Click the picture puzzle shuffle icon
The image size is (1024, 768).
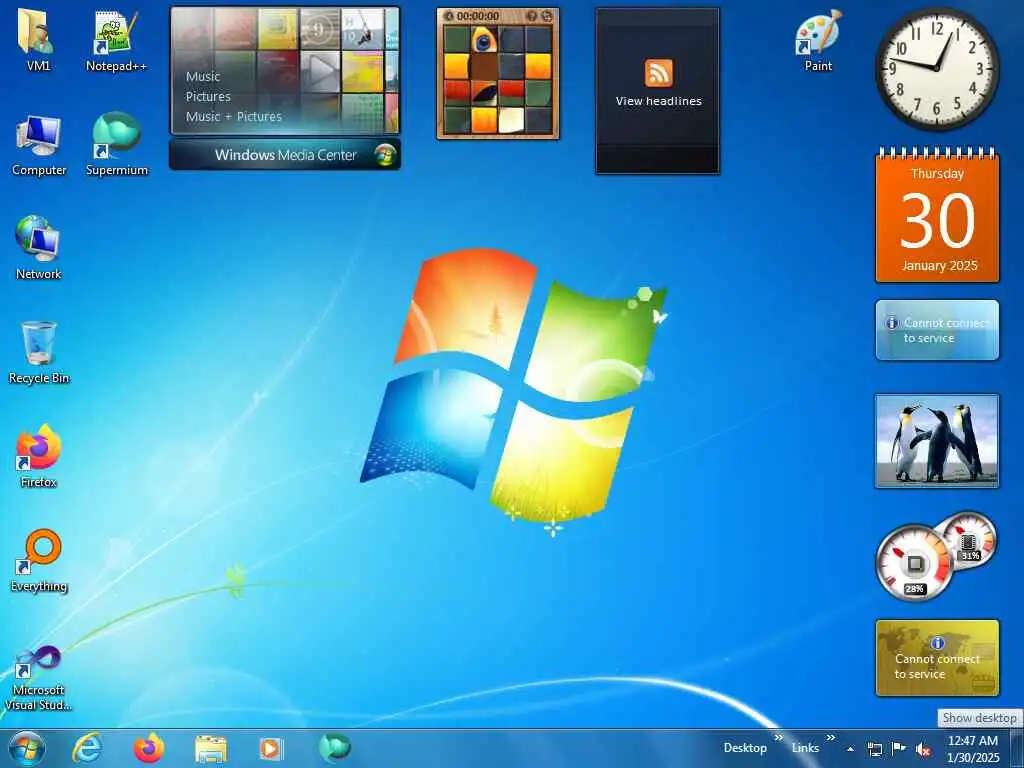tap(547, 16)
